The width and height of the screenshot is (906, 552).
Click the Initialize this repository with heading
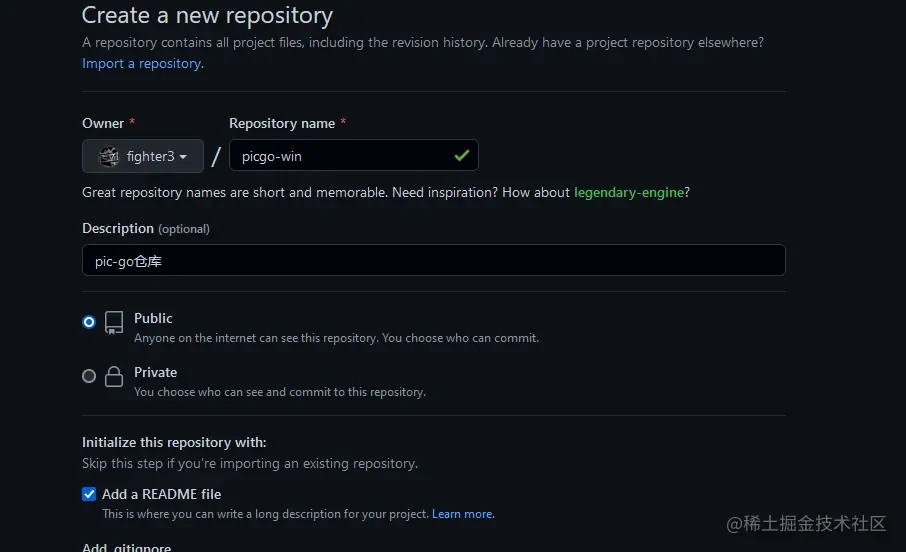click(174, 442)
